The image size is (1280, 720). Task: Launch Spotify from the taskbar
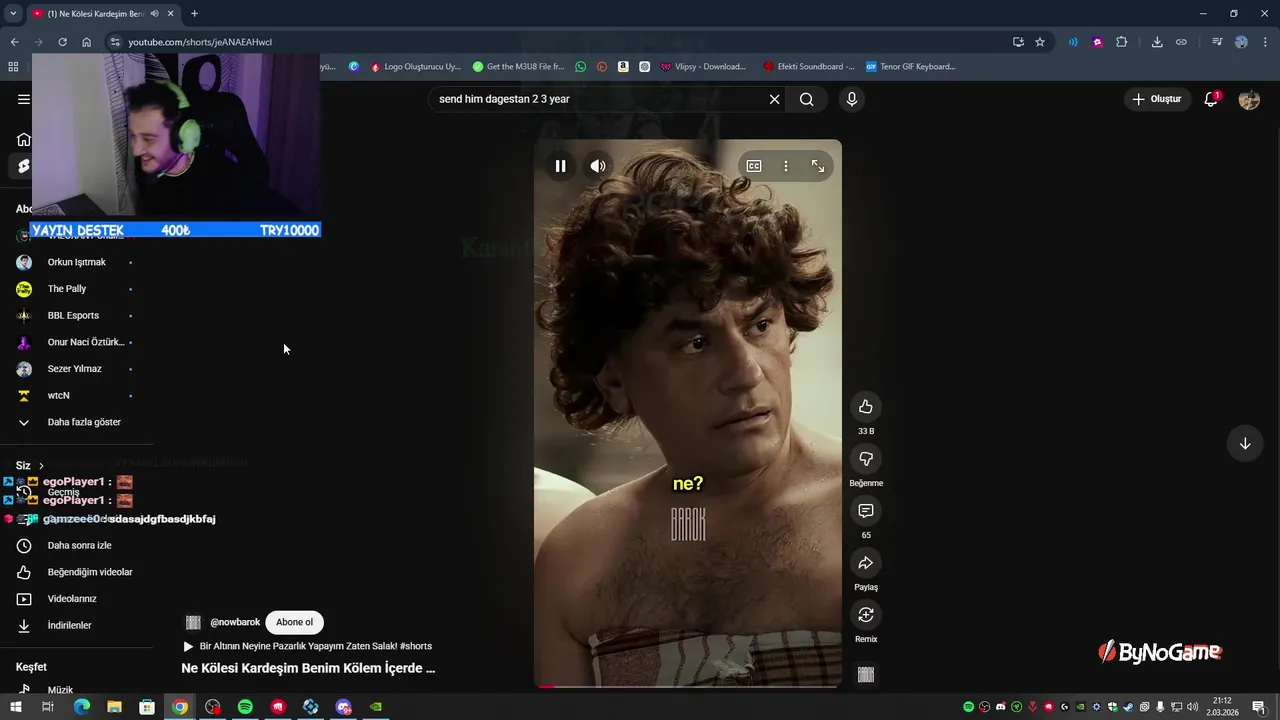point(245,707)
